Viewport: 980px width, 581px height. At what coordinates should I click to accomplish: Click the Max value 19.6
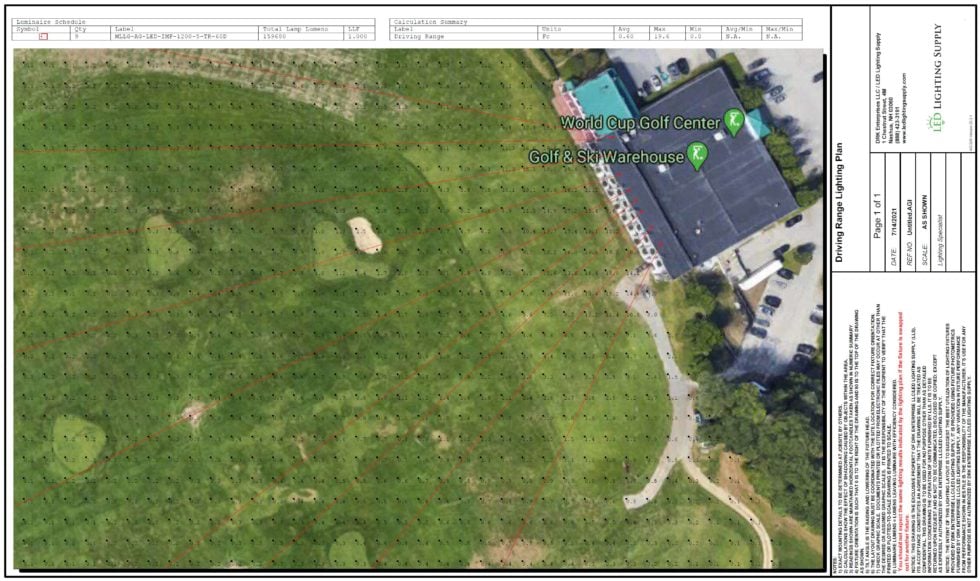(660, 37)
